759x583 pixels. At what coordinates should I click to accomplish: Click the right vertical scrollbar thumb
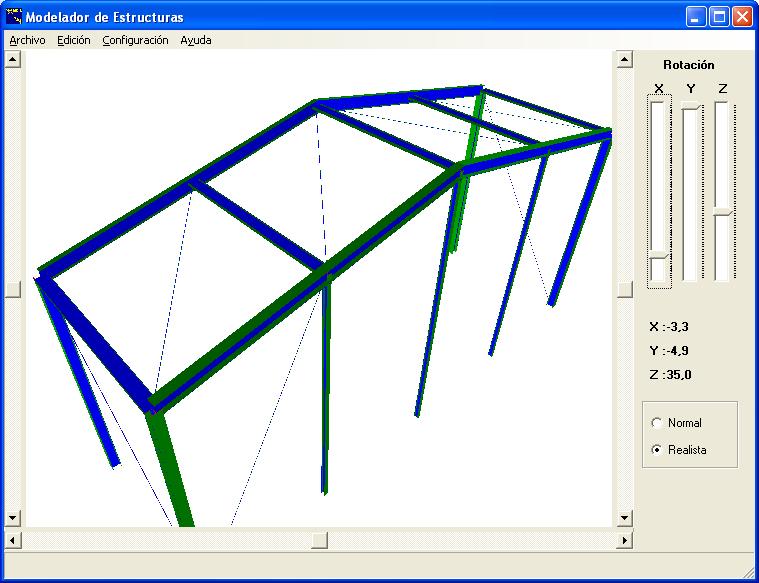coord(624,289)
